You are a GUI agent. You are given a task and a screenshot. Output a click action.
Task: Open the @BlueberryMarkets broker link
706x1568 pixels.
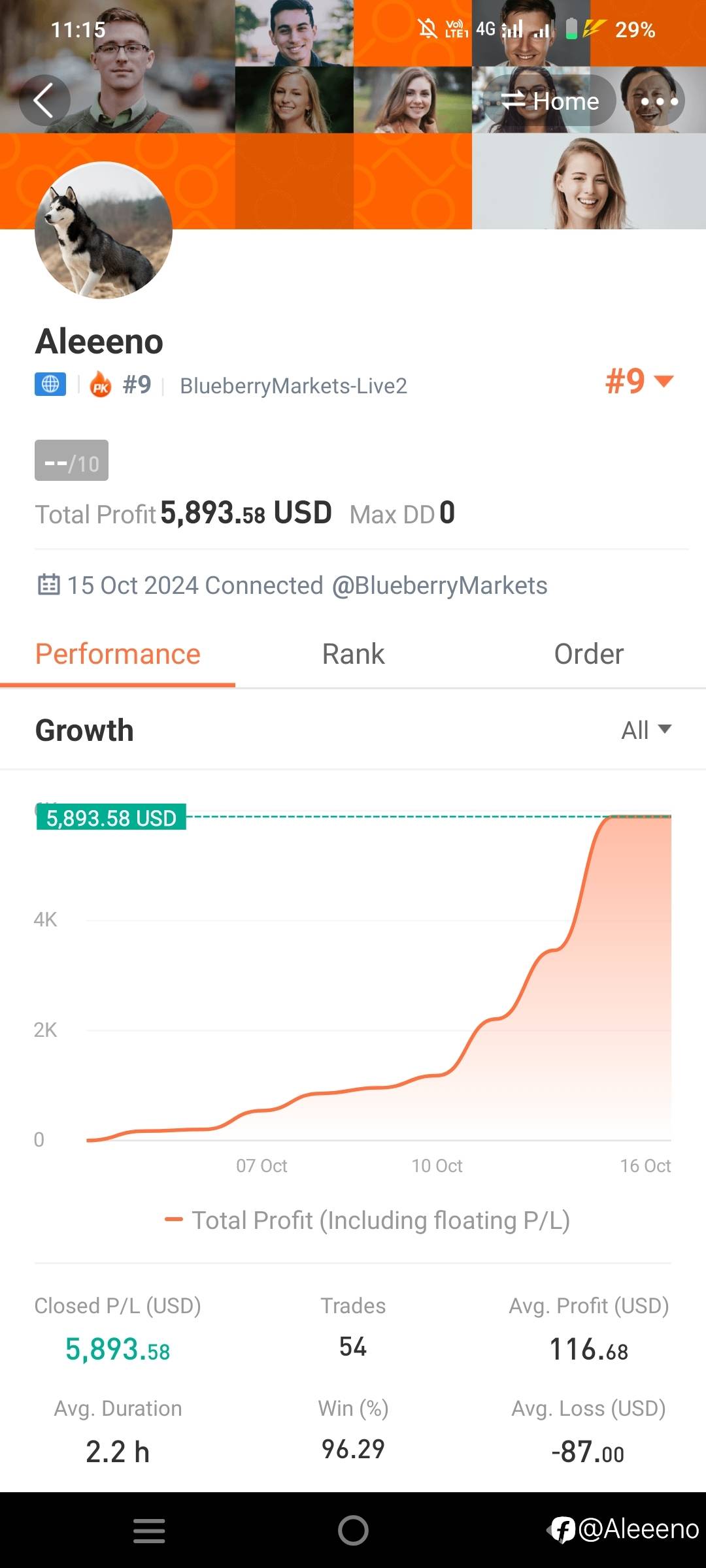click(439, 585)
